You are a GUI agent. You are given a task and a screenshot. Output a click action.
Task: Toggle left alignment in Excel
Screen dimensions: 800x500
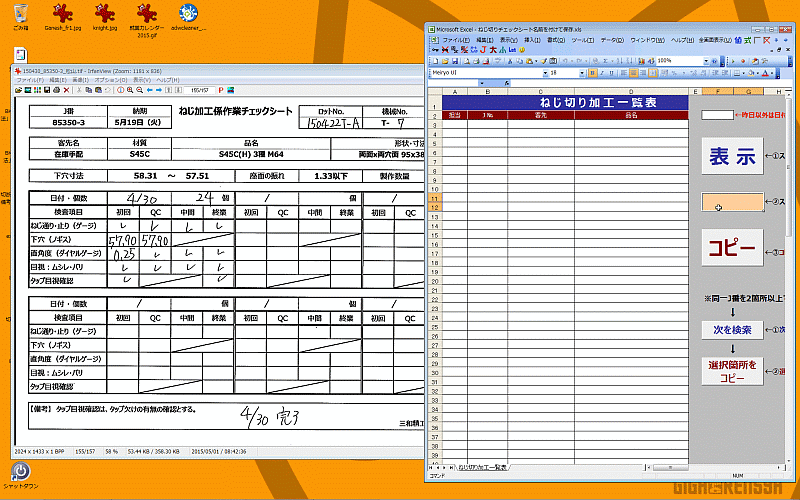[x=623, y=73]
